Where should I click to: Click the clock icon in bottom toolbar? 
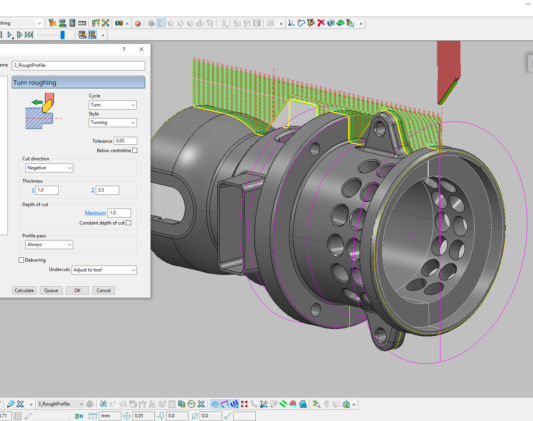[191, 404]
